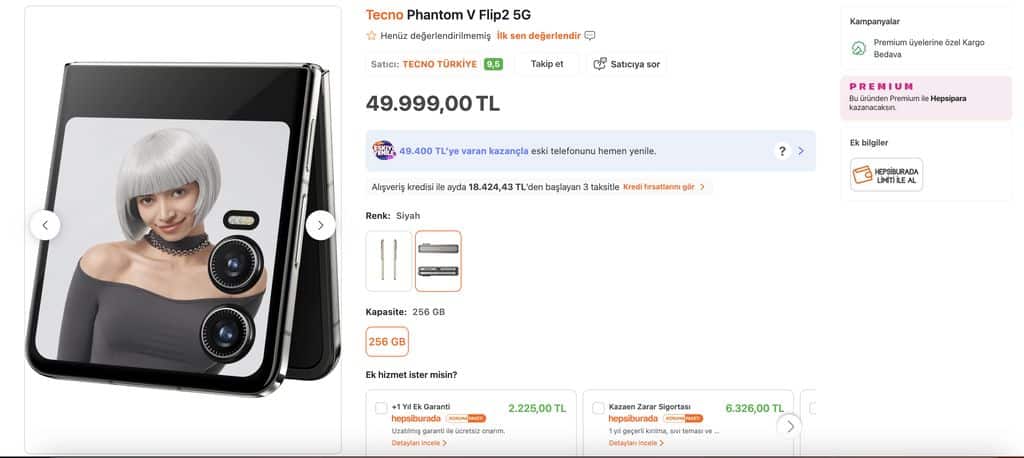
Task: Select the black Siyah variant thumbnail
Action: [438, 261]
